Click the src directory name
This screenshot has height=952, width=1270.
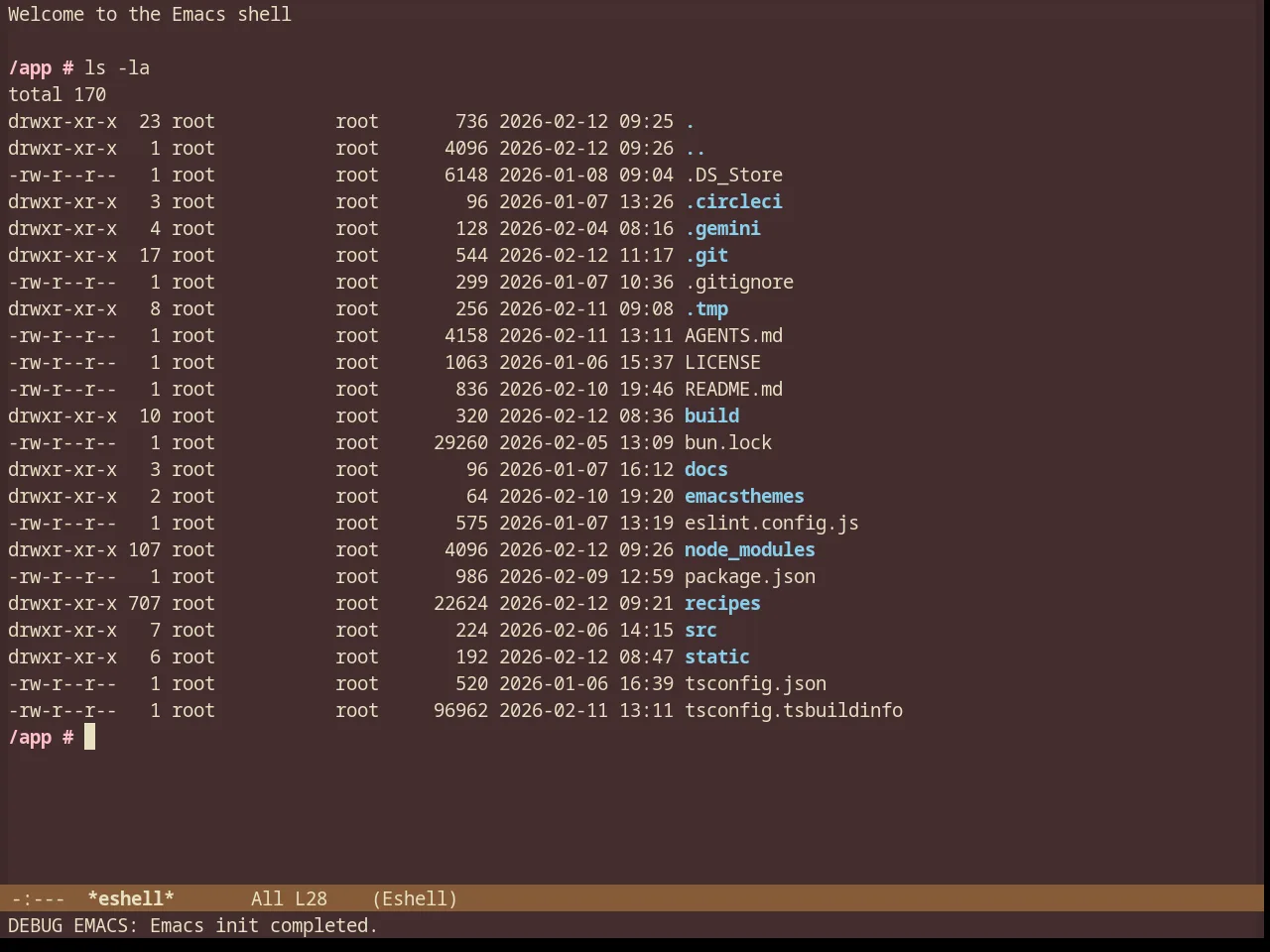(700, 630)
